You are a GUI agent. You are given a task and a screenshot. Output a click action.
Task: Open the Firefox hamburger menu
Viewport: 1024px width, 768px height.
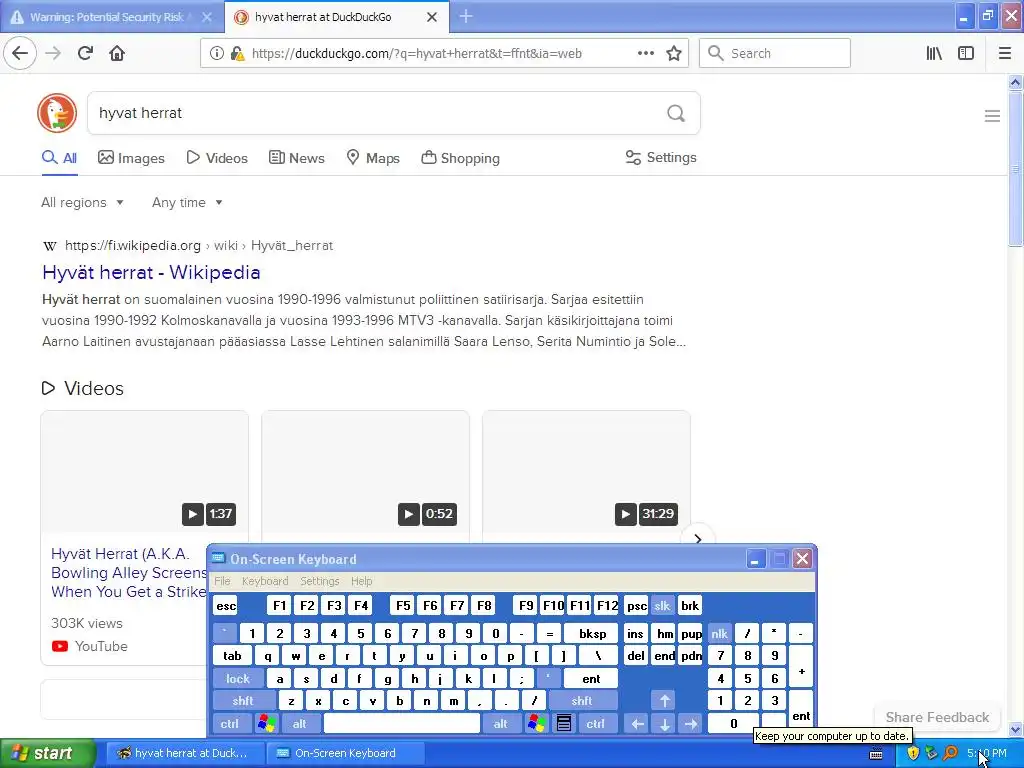[x=1004, y=53]
